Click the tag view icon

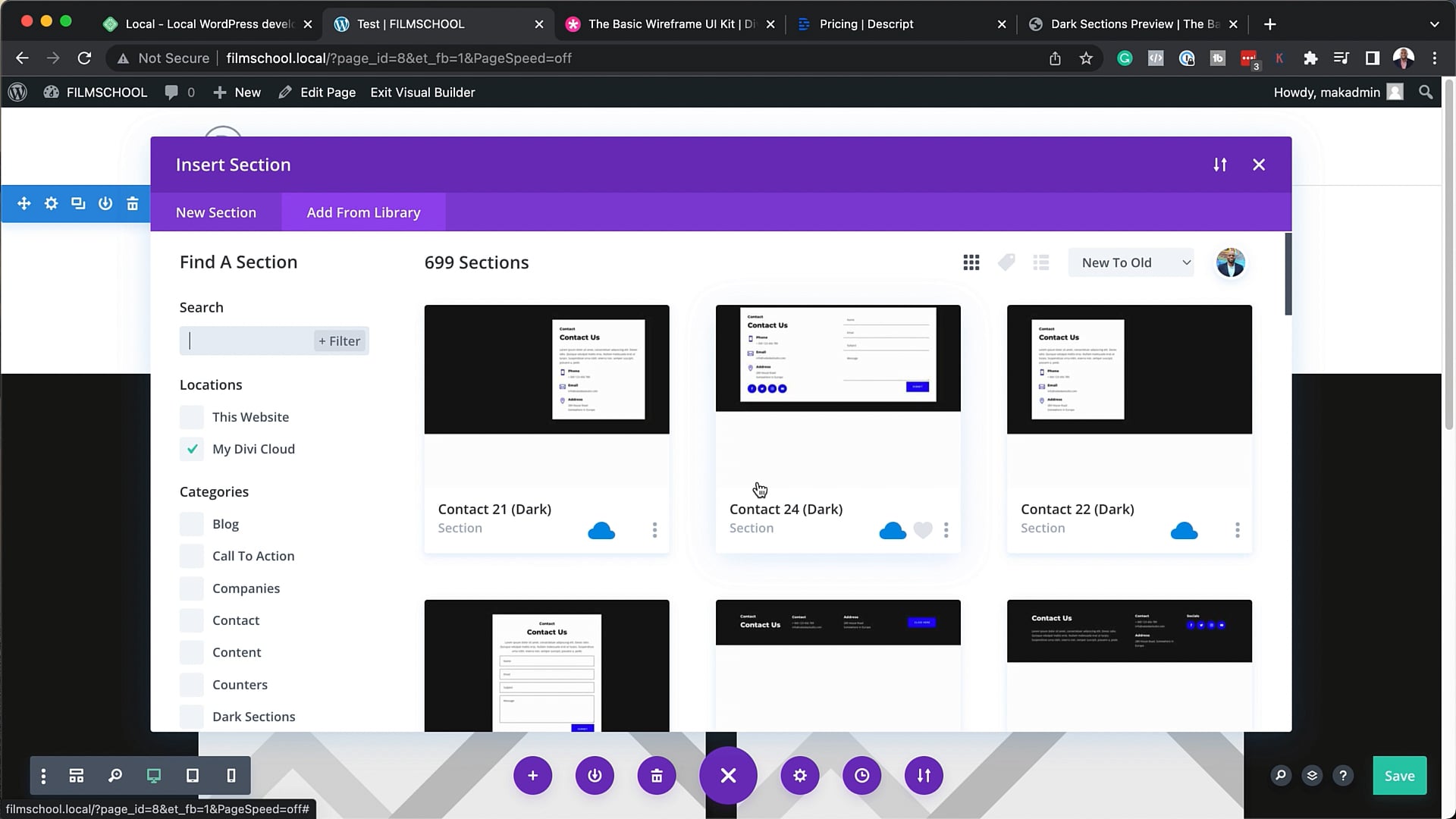pos(1006,262)
